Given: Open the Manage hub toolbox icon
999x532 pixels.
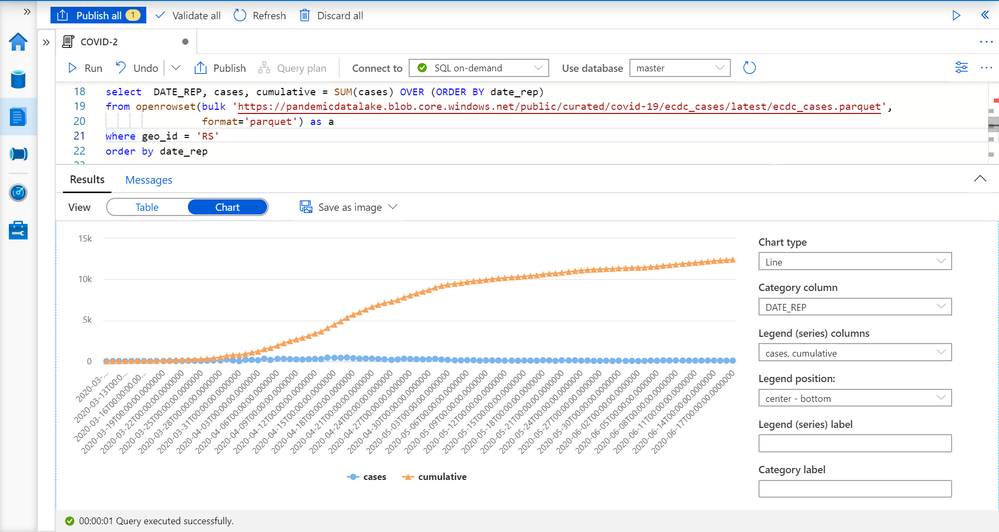Looking at the screenshot, I should pyautogui.click(x=18, y=230).
